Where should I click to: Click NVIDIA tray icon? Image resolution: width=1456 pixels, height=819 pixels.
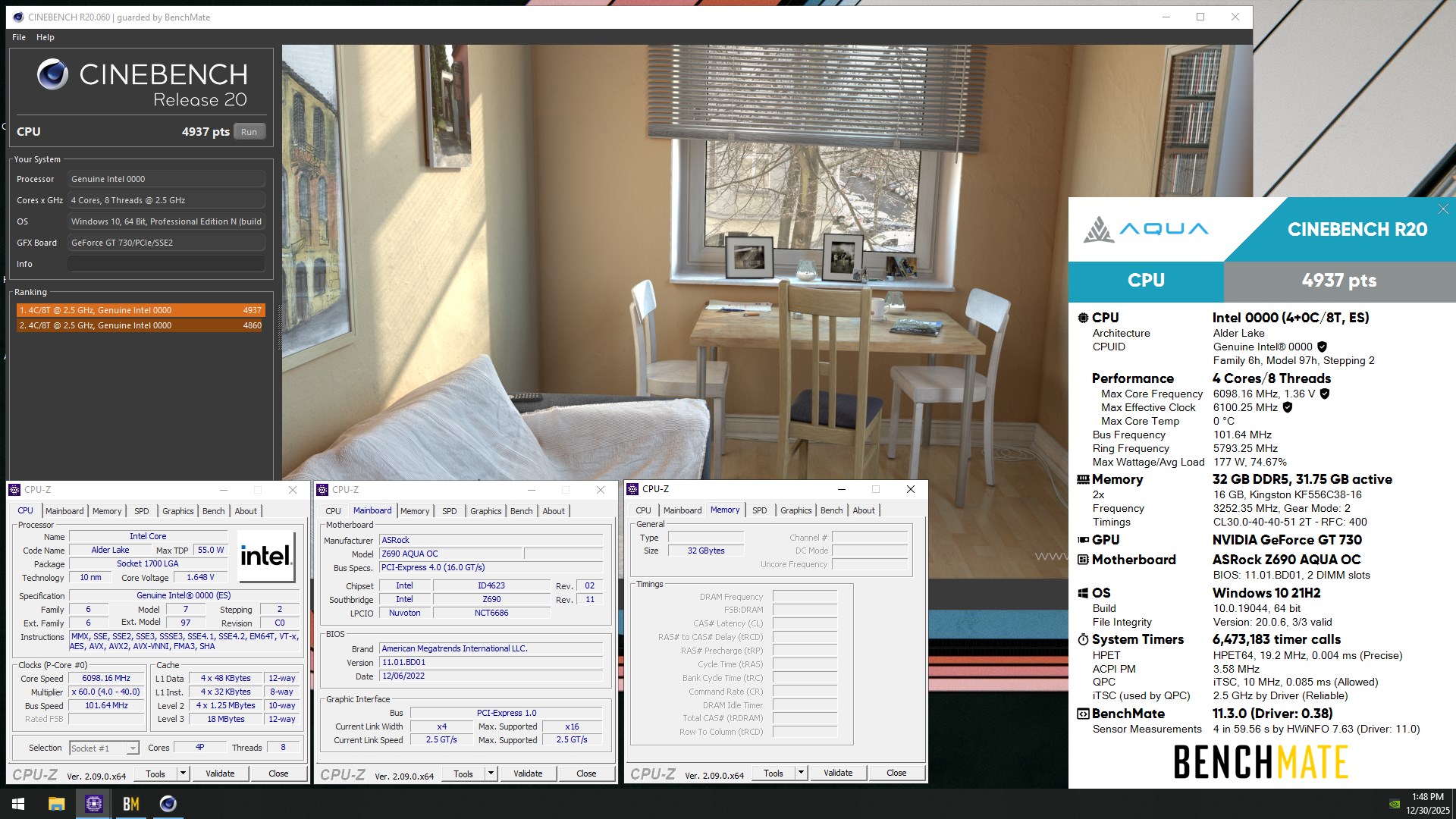(1394, 804)
